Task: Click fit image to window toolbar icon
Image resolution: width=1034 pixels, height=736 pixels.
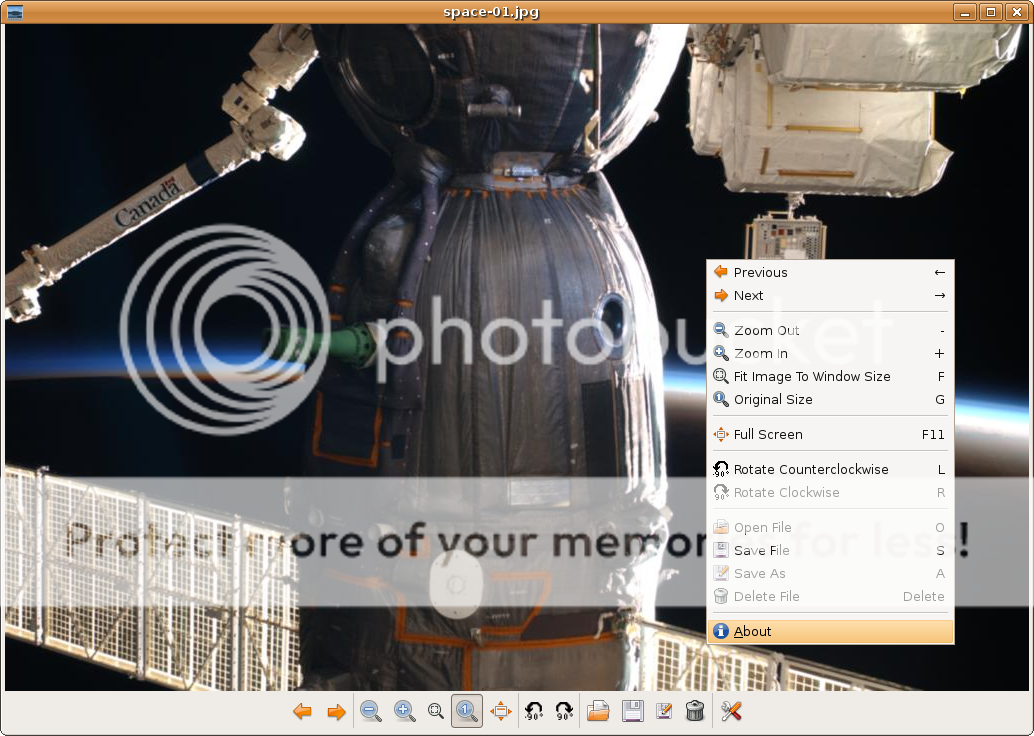Action: click(x=435, y=711)
